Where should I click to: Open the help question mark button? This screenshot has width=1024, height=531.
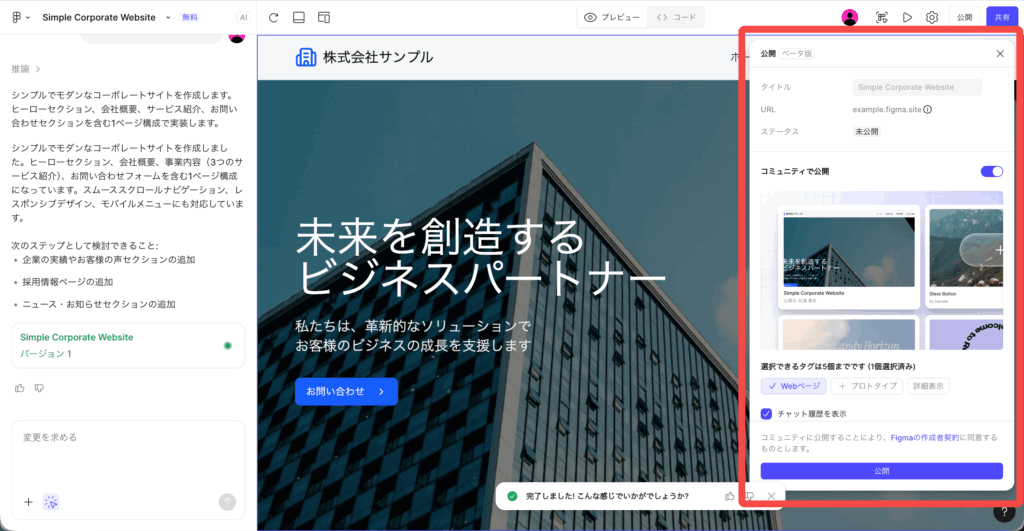pos(1004,513)
